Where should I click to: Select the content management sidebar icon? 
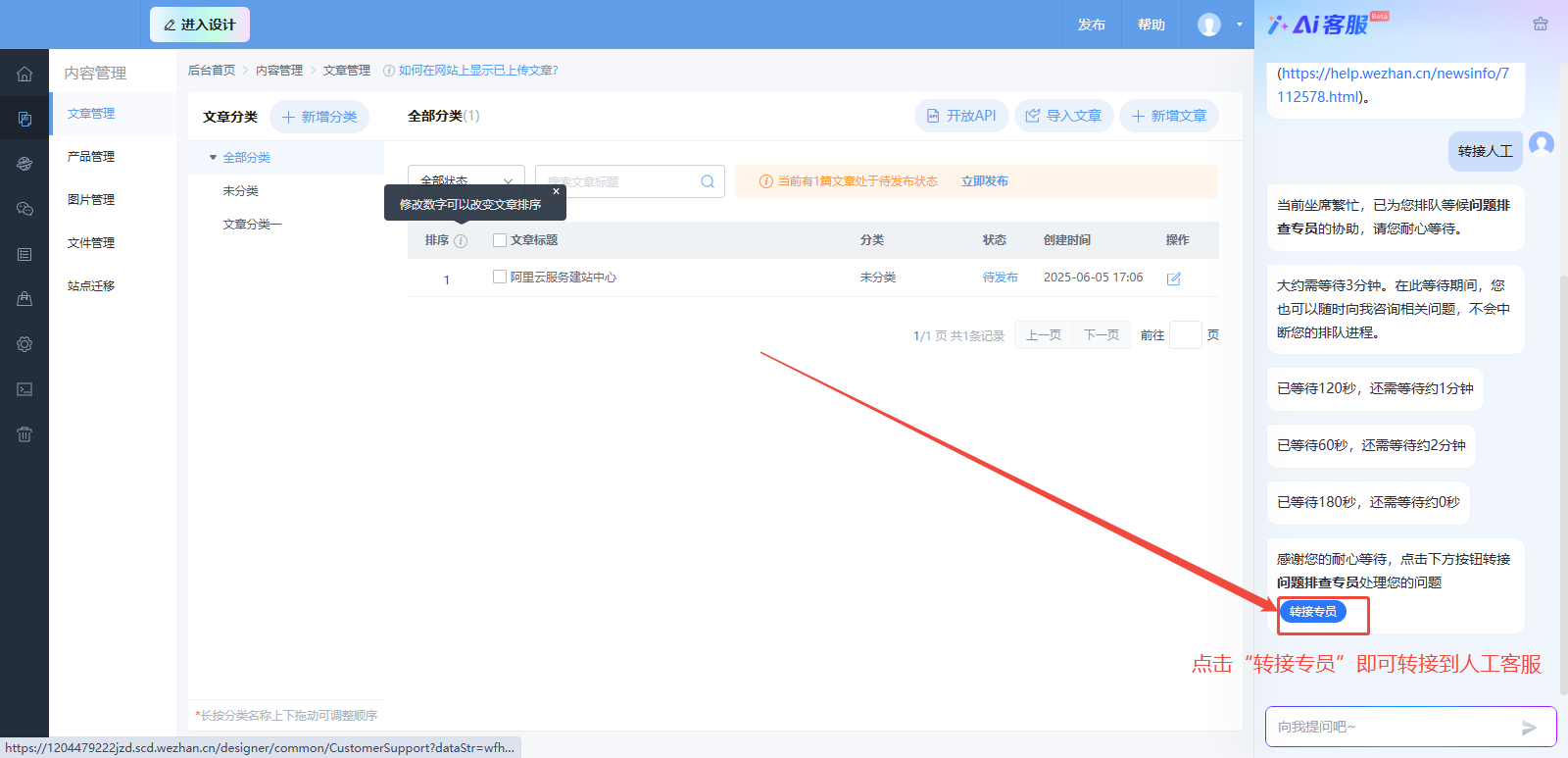pos(24,119)
